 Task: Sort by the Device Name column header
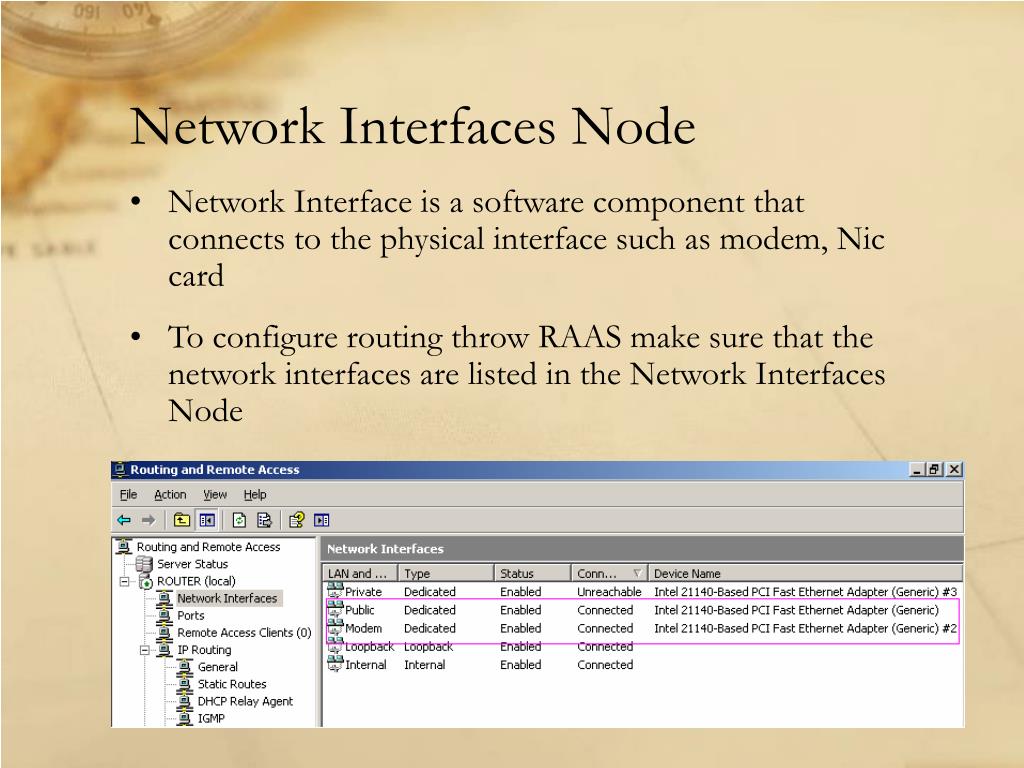coord(805,573)
